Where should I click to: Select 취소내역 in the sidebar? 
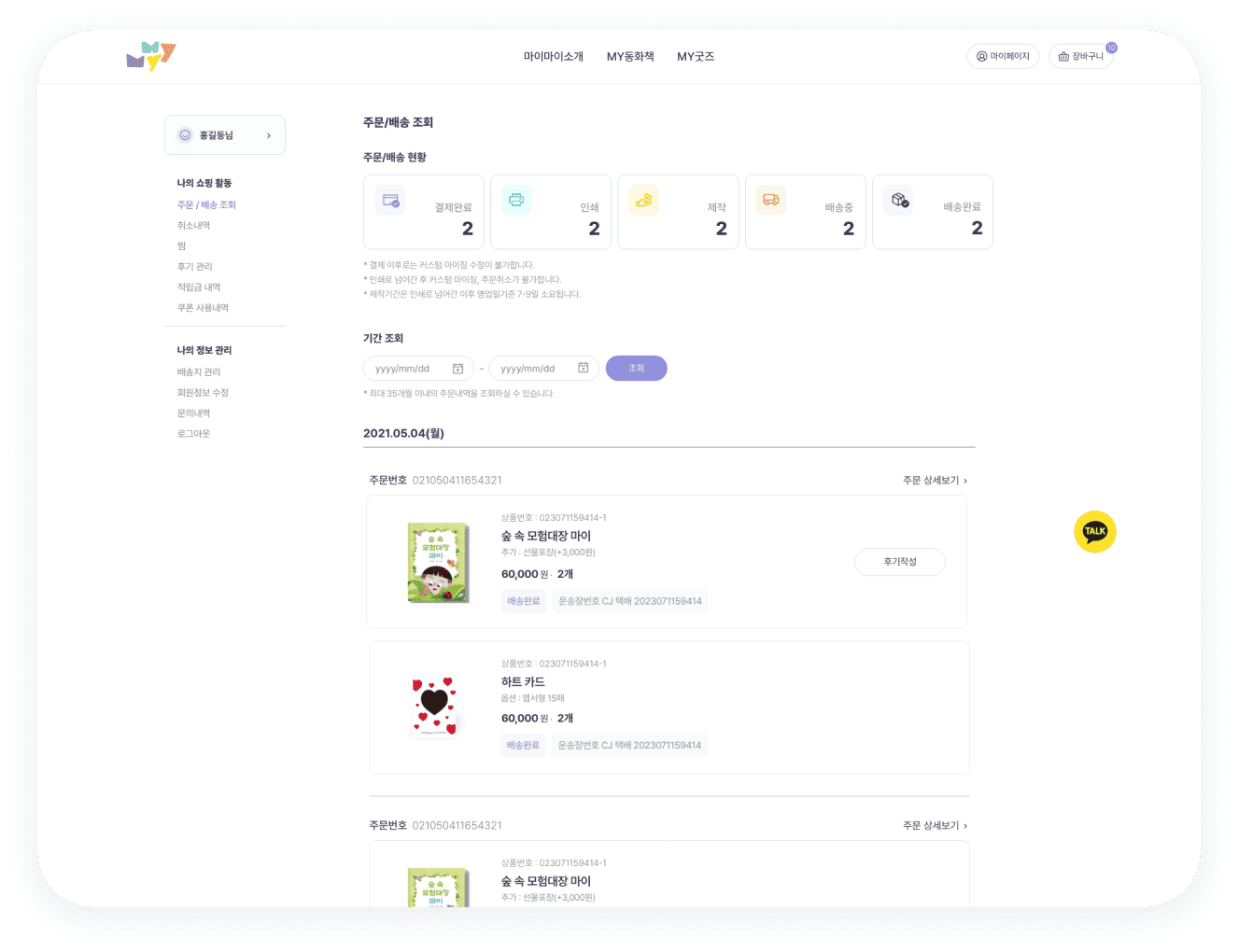[194, 226]
